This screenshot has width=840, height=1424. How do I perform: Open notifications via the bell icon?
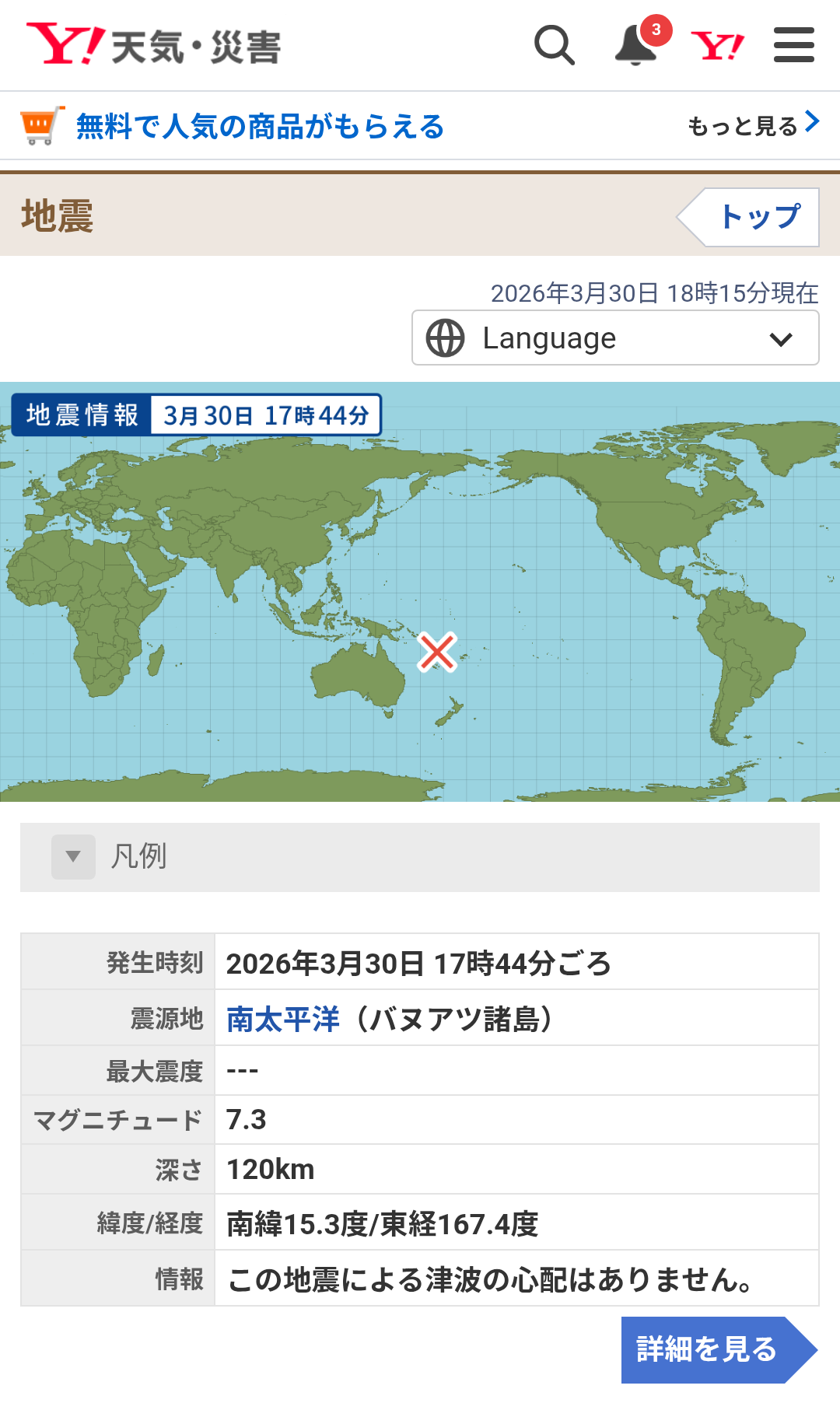coord(635,47)
